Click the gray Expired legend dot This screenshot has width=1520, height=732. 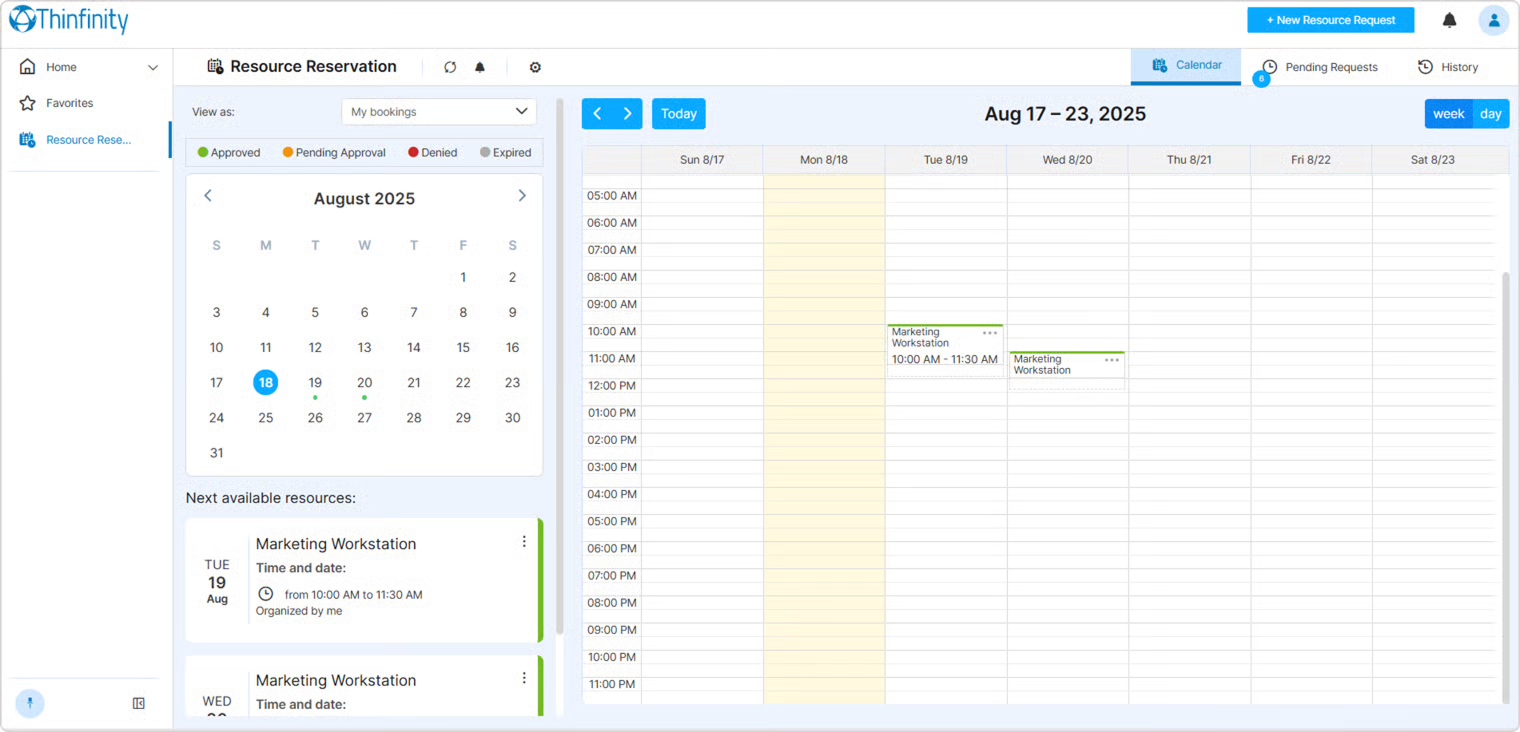485,153
